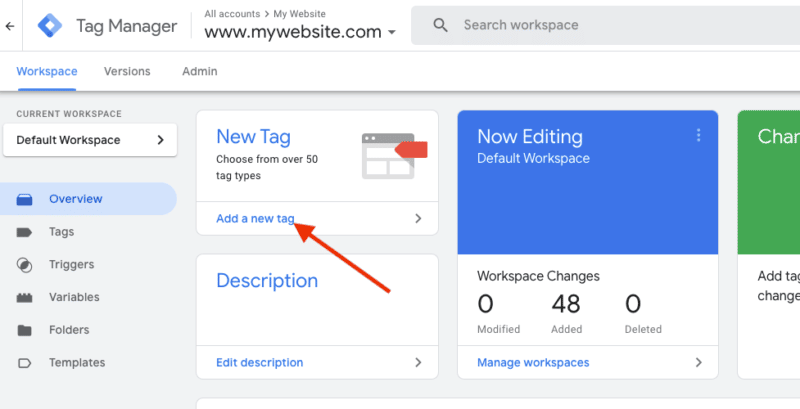Click the chevron next to Add a new tag
The width and height of the screenshot is (800, 409).
[x=418, y=219]
